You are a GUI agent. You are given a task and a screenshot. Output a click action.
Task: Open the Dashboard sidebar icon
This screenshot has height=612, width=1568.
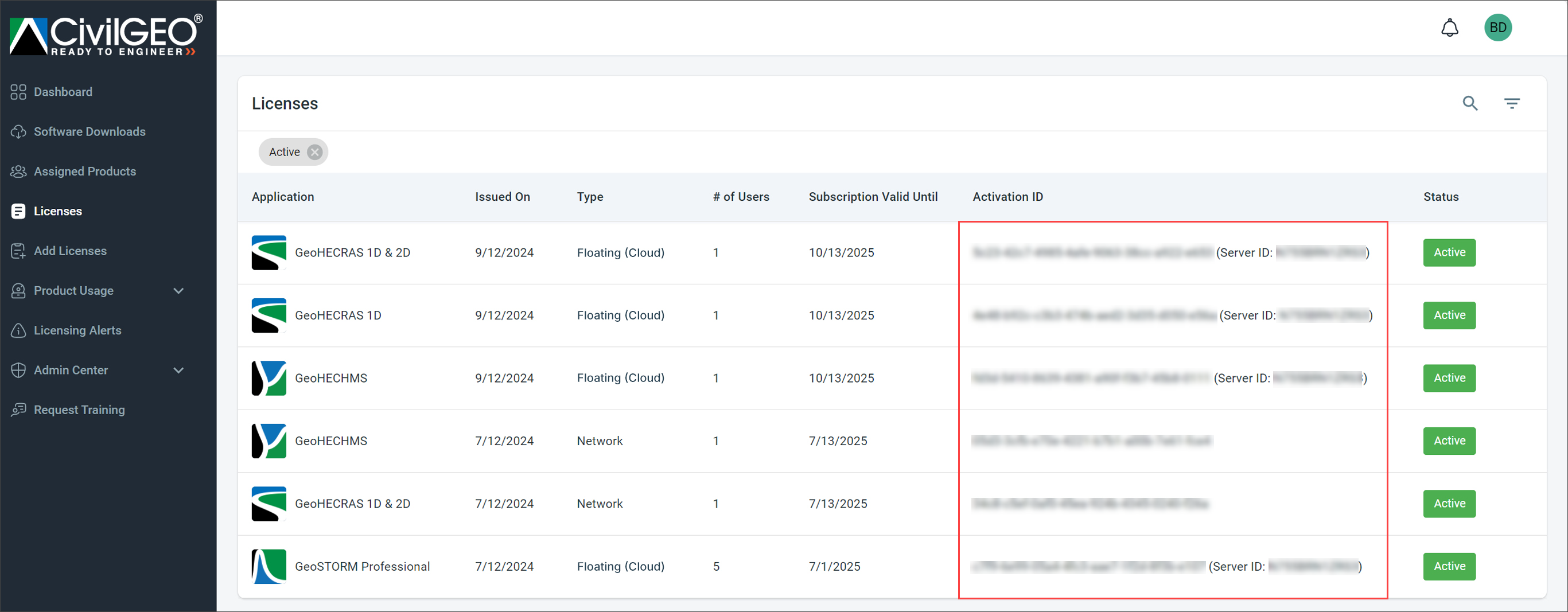coord(18,91)
